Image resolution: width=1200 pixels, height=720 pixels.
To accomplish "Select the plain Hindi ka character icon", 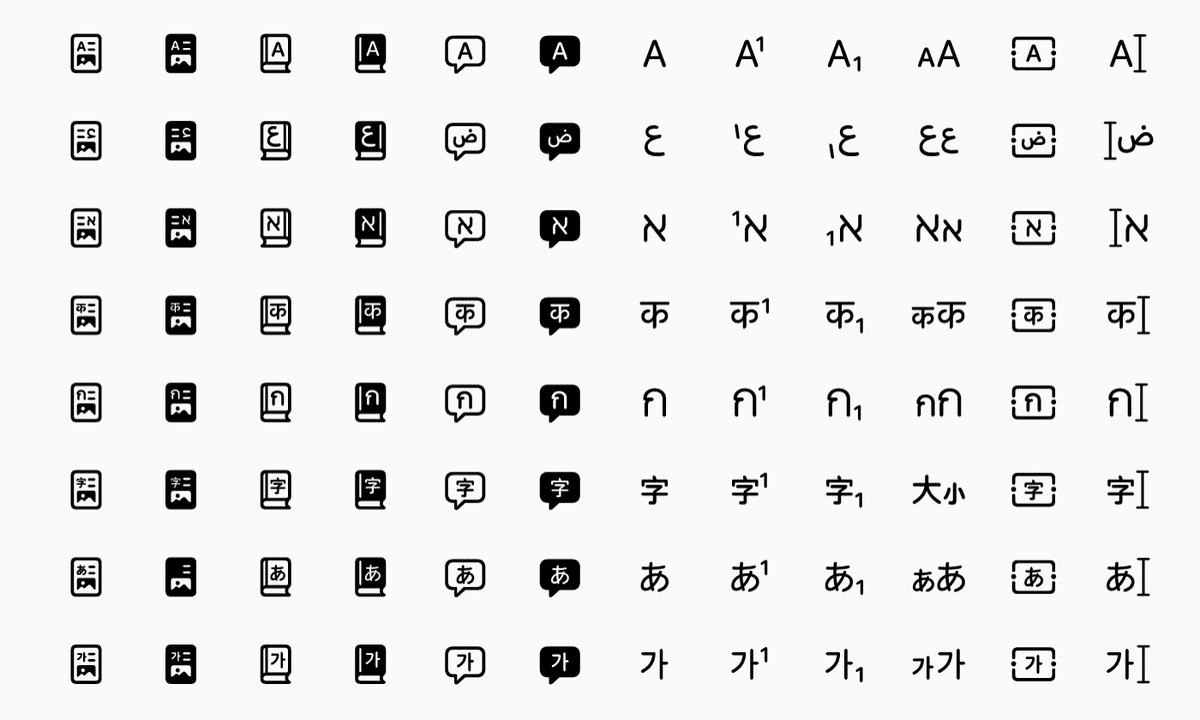I will (654, 316).
